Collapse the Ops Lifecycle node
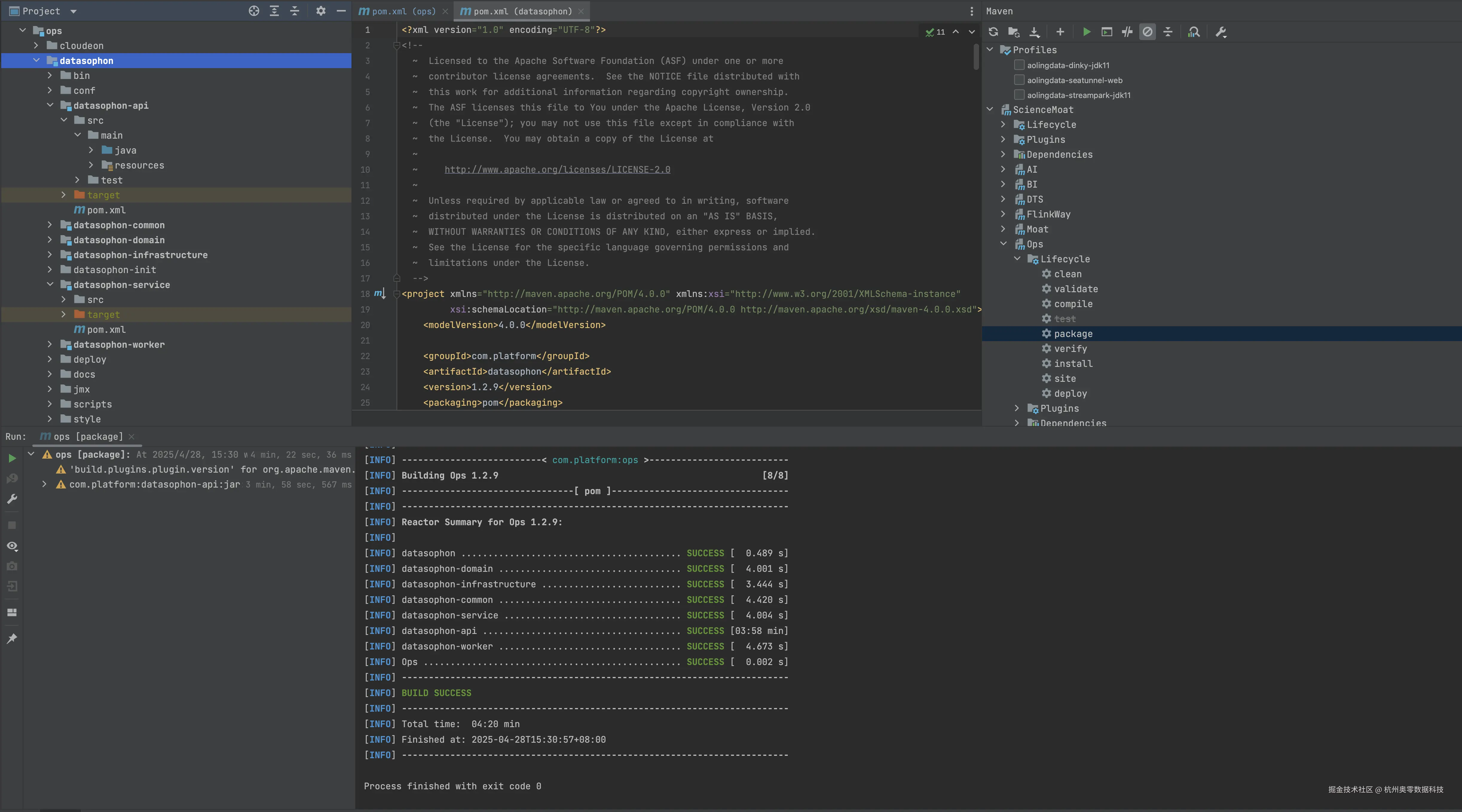Image resolution: width=1462 pixels, height=812 pixels. 1017,259
